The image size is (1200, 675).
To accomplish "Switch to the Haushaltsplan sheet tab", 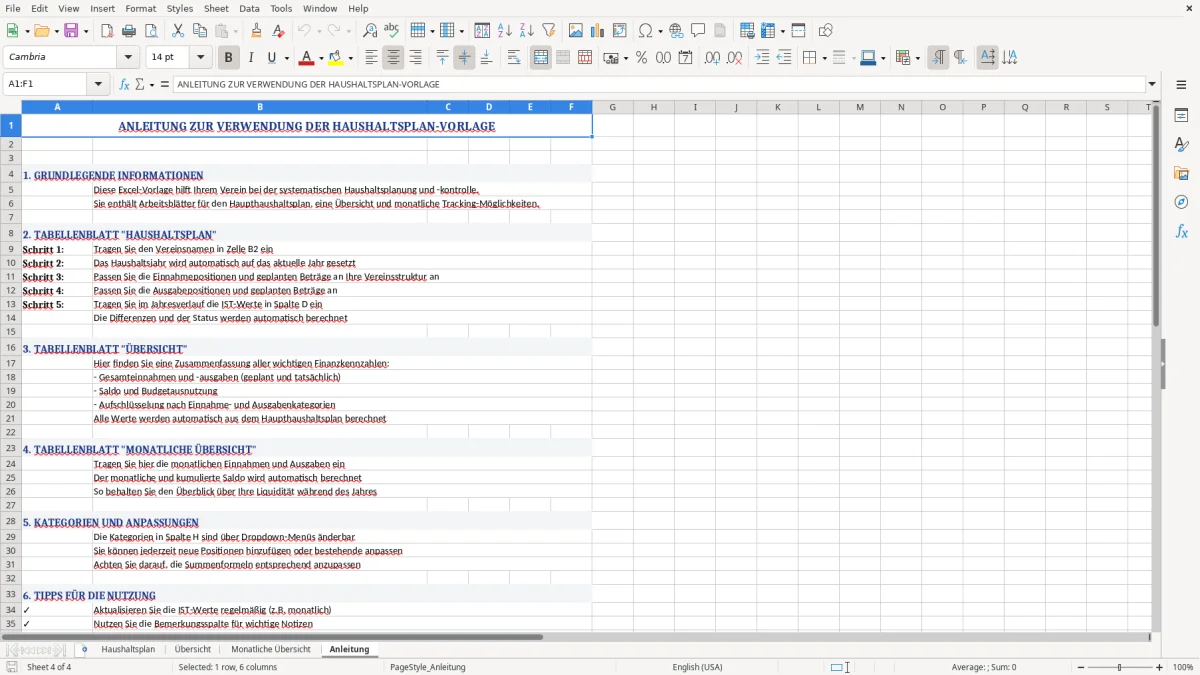I will click(128, 649).
